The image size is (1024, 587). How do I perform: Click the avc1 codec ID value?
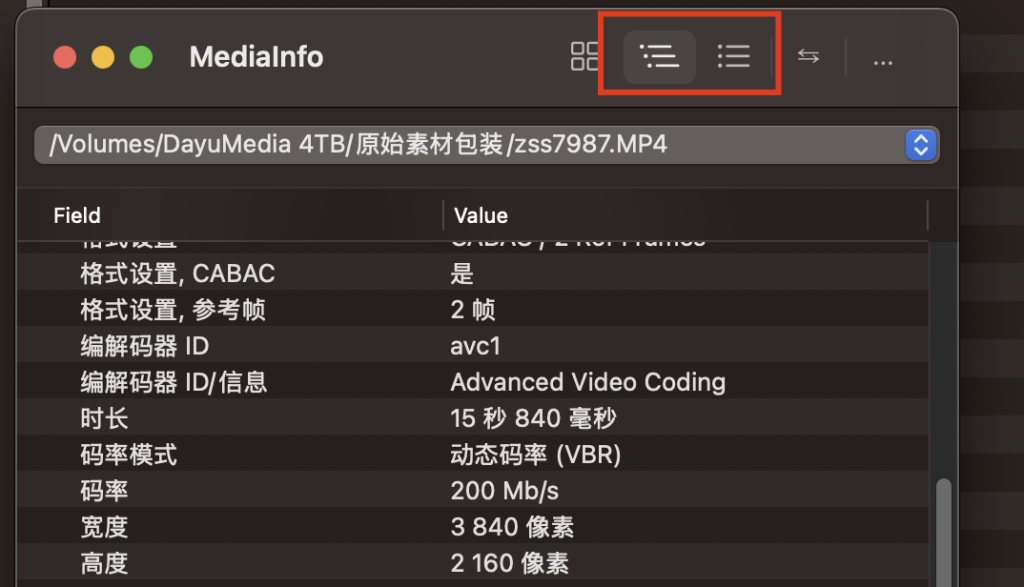475,346
